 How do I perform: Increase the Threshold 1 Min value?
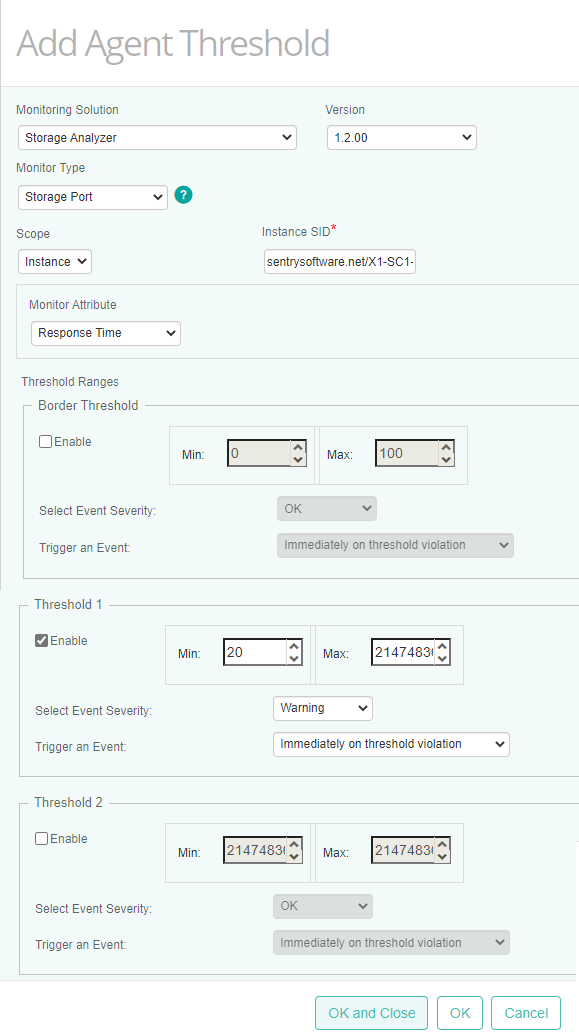tap(294, 646)
